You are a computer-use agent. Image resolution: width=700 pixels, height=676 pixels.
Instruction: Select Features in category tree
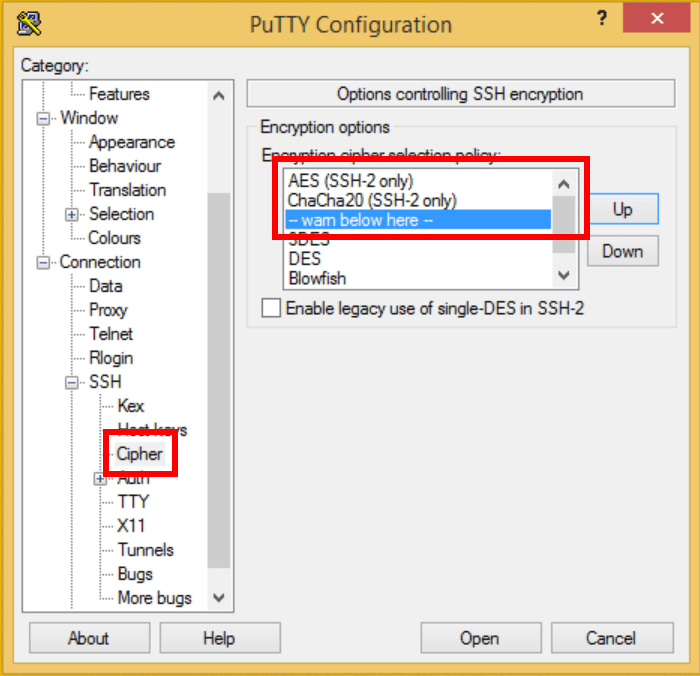point(119,94)
